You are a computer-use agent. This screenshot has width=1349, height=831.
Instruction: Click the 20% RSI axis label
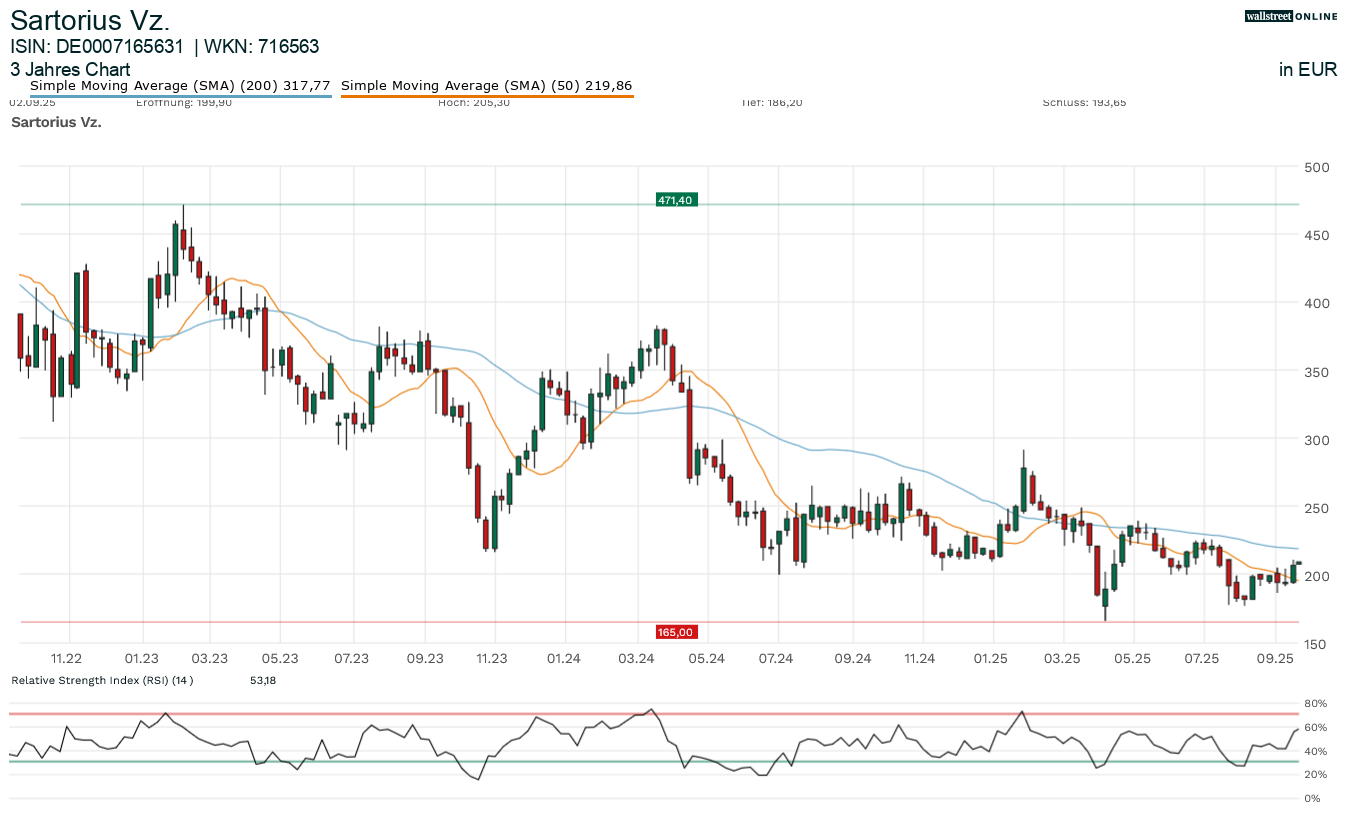tap(1318, 775)
